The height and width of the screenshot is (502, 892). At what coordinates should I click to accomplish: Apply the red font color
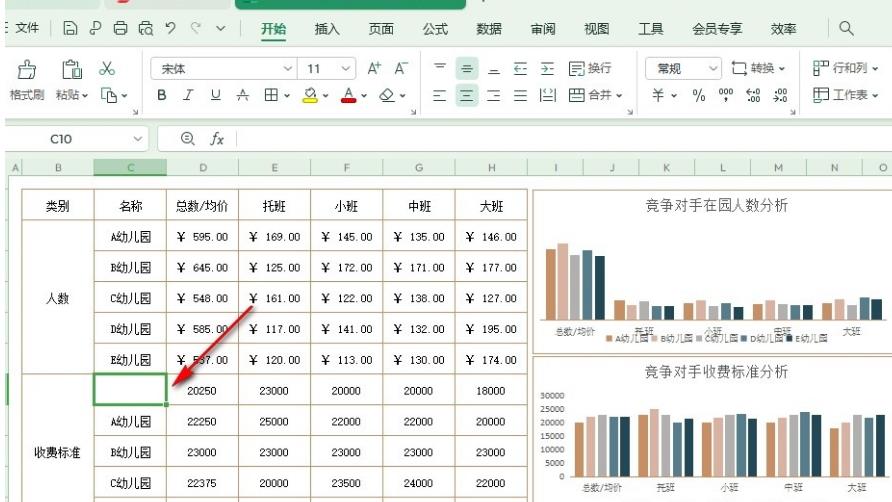349,95
